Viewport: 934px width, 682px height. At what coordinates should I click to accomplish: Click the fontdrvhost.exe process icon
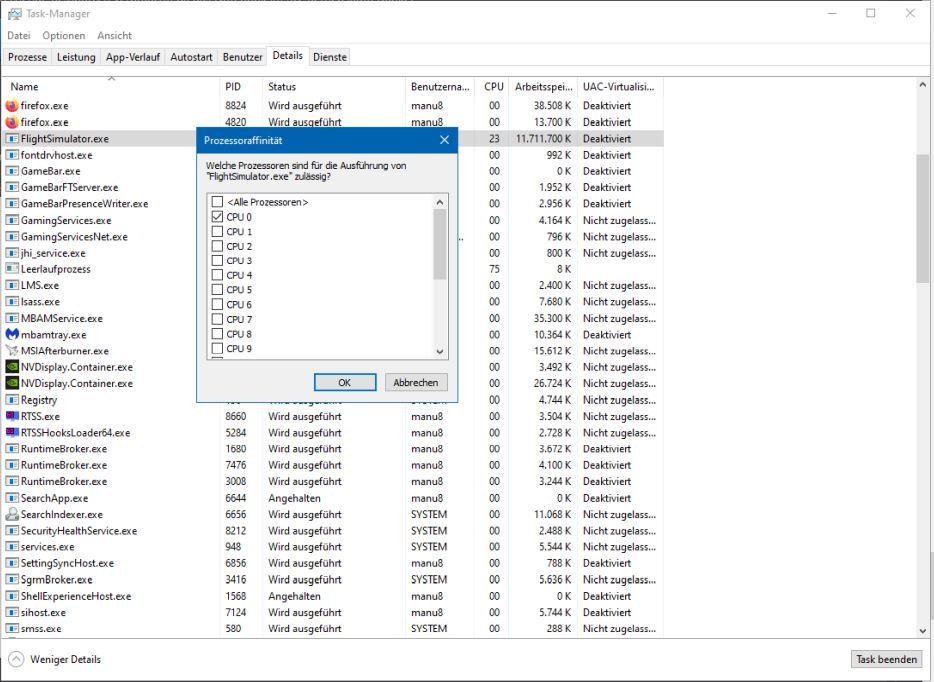coord(12,155)
